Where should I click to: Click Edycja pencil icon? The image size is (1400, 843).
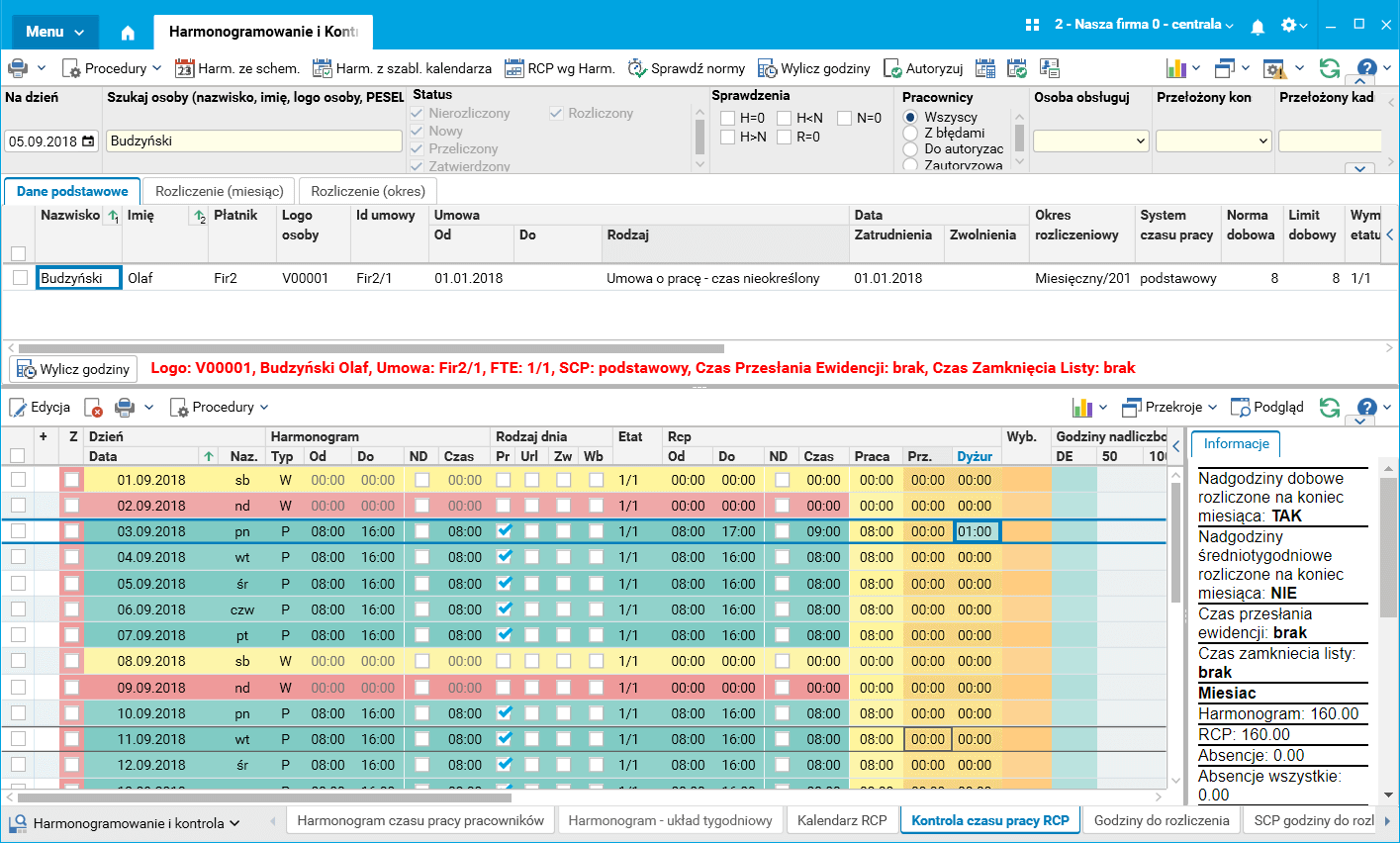[x=18, y=407]
